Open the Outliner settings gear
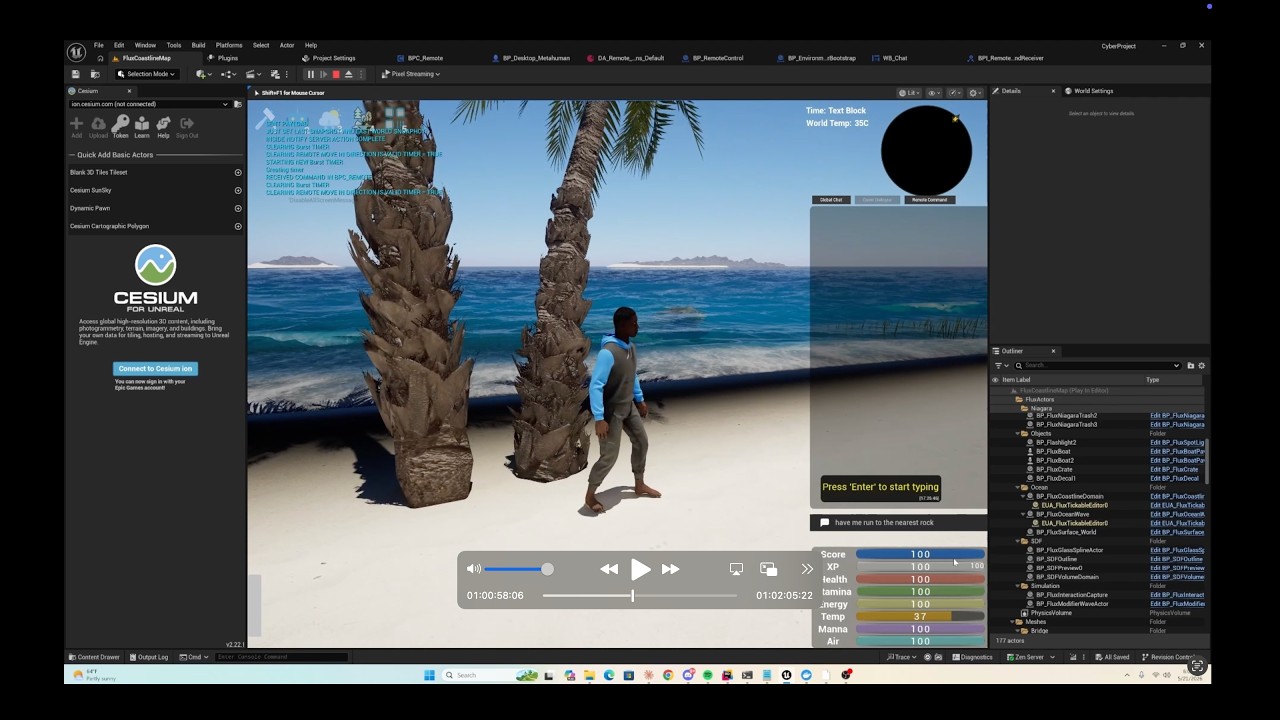Viewport: 1280px width, 720px height. coord(1201,365)
